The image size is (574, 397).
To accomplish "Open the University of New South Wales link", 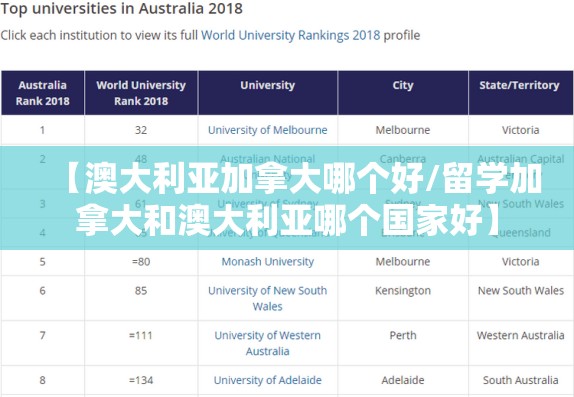I will (268, 298).
